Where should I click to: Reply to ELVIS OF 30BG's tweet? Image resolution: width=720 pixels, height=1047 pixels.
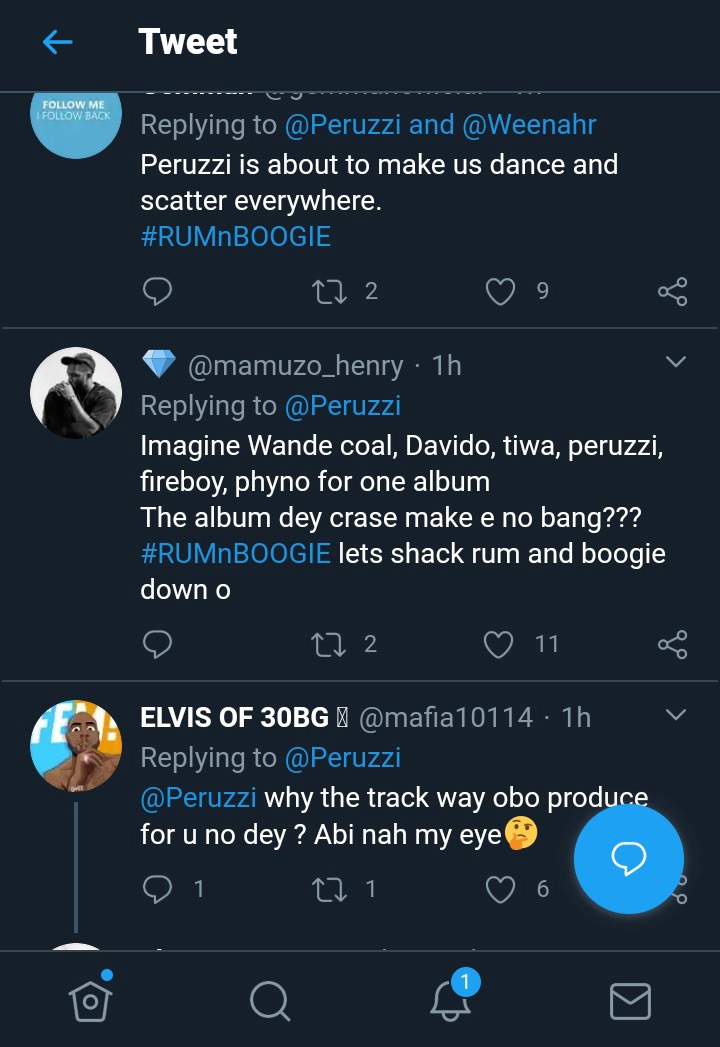pyautogui.click(x=157, y=888)
